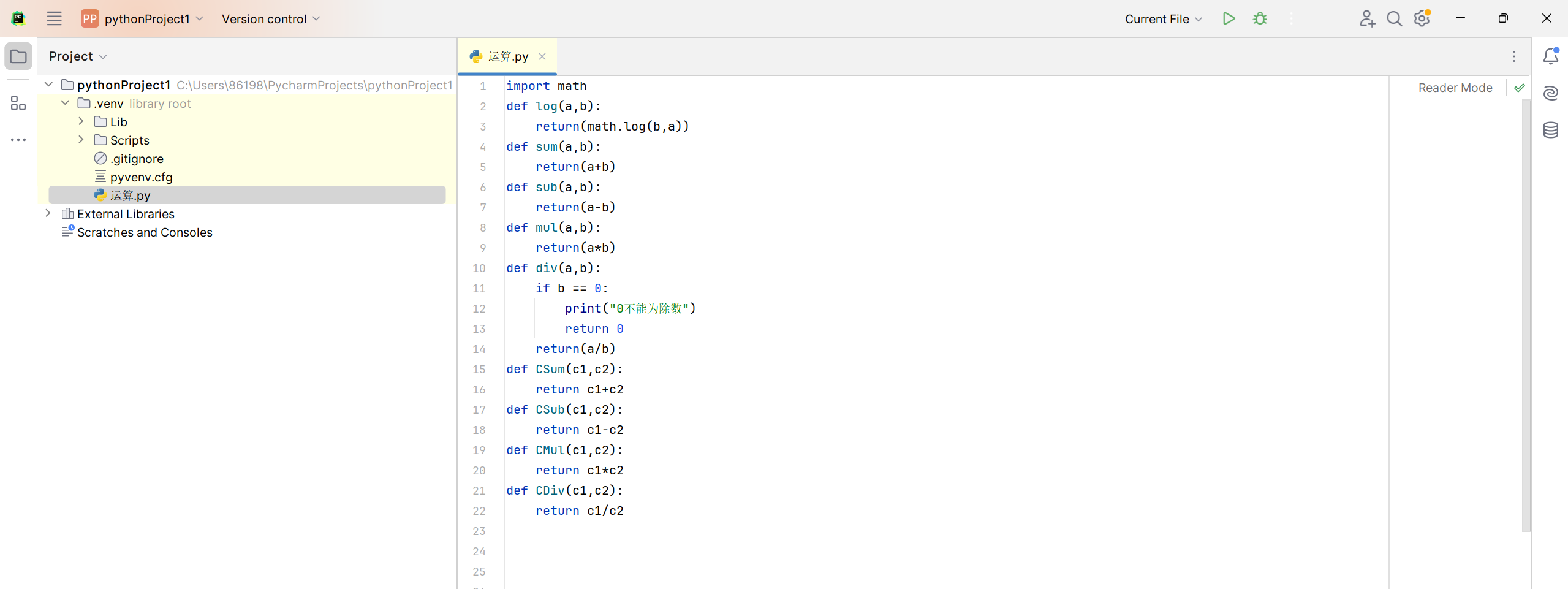Open the Current File run configuration dropdown
1568x589 pixels.
(1162, 18)
